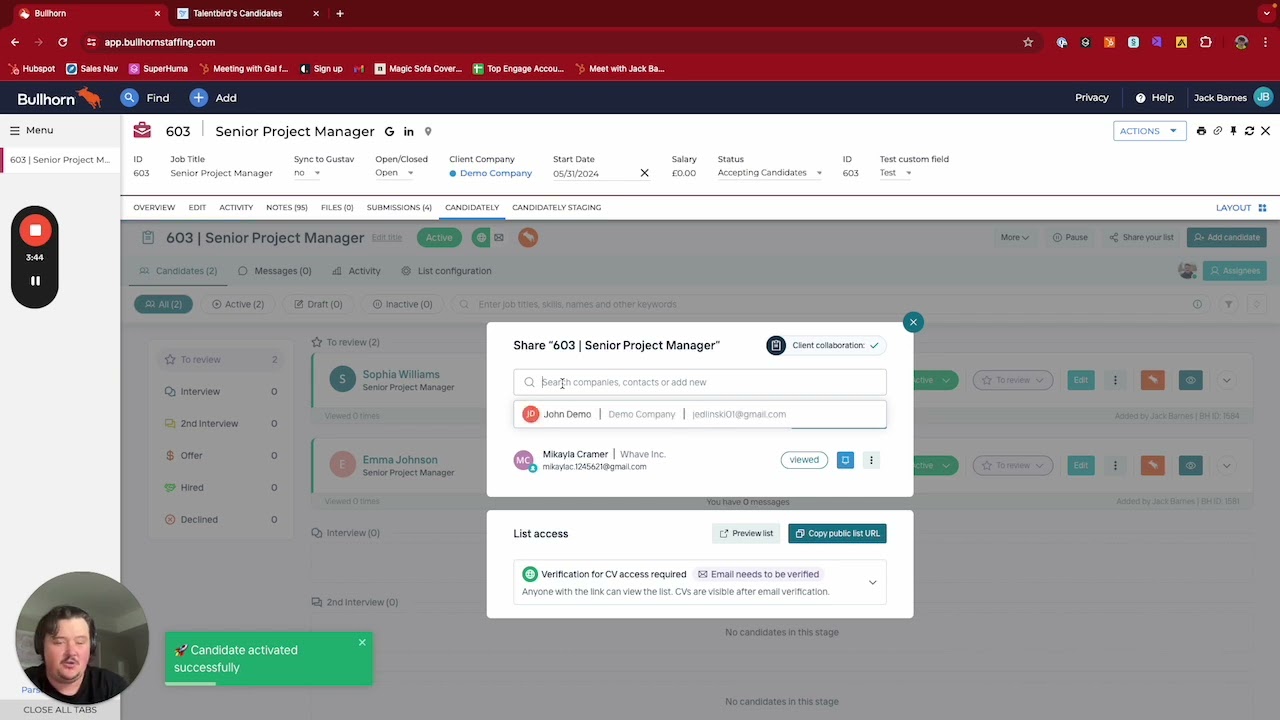Click the LinkedIn icon beside the job title
The width and height of the screenshot is (1280, 720).
pos(408,131)
